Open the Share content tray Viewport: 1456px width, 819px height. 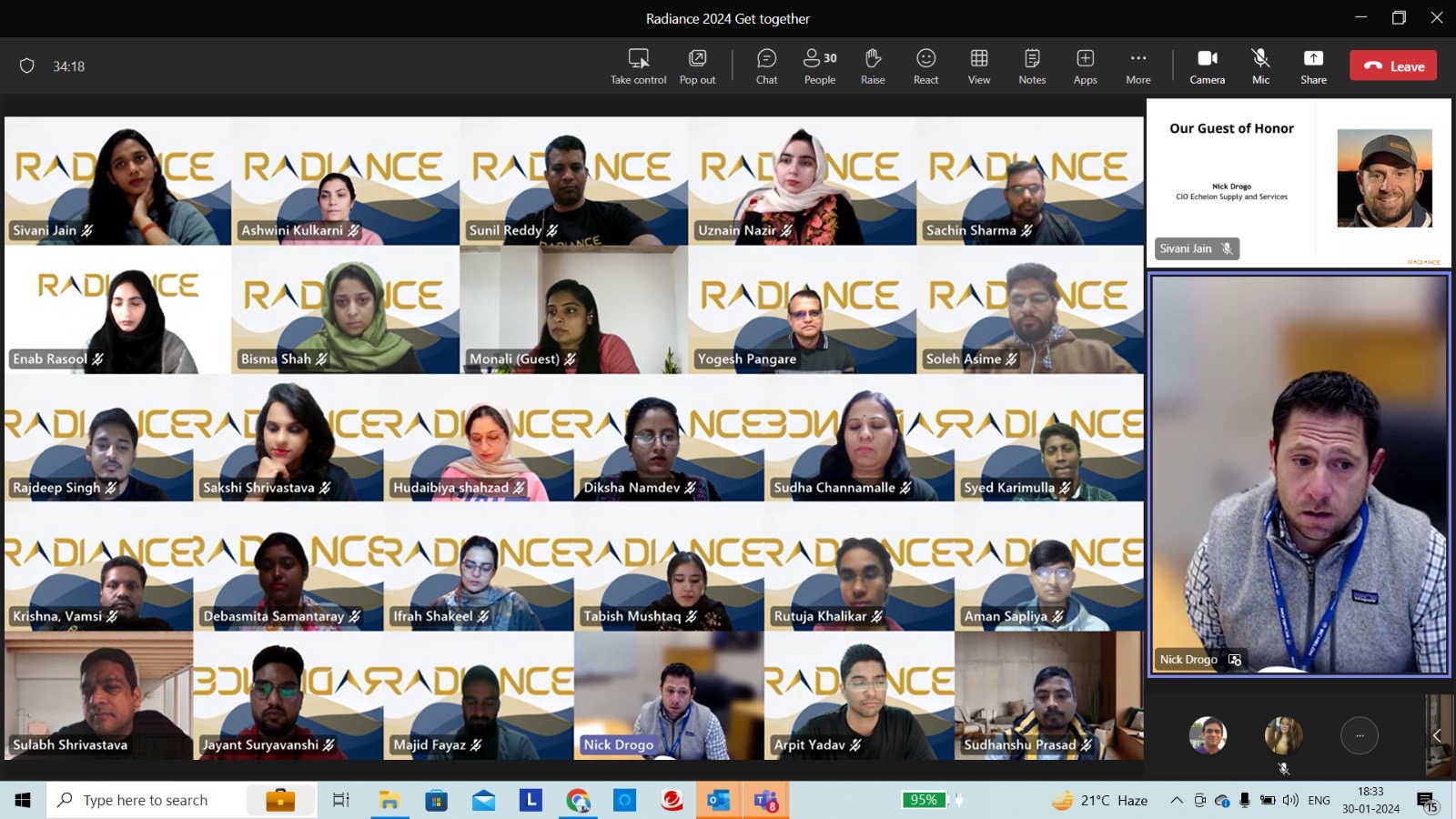pyautogui.click(x=1313, y=66)
